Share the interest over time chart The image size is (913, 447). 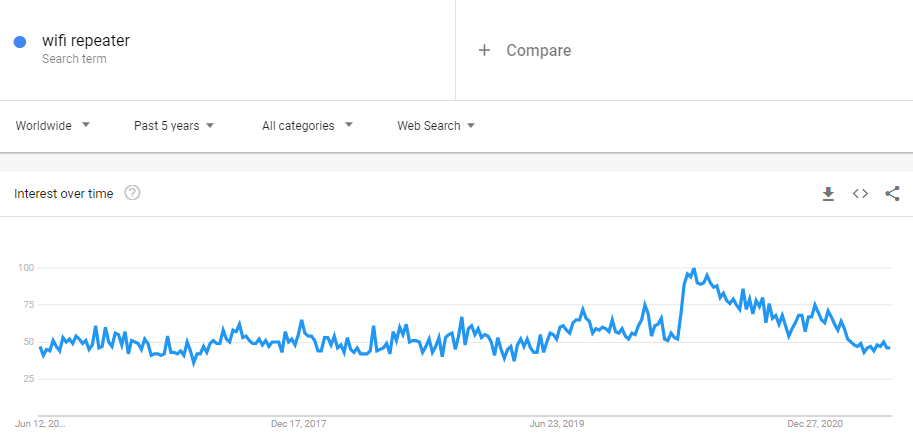892,194
